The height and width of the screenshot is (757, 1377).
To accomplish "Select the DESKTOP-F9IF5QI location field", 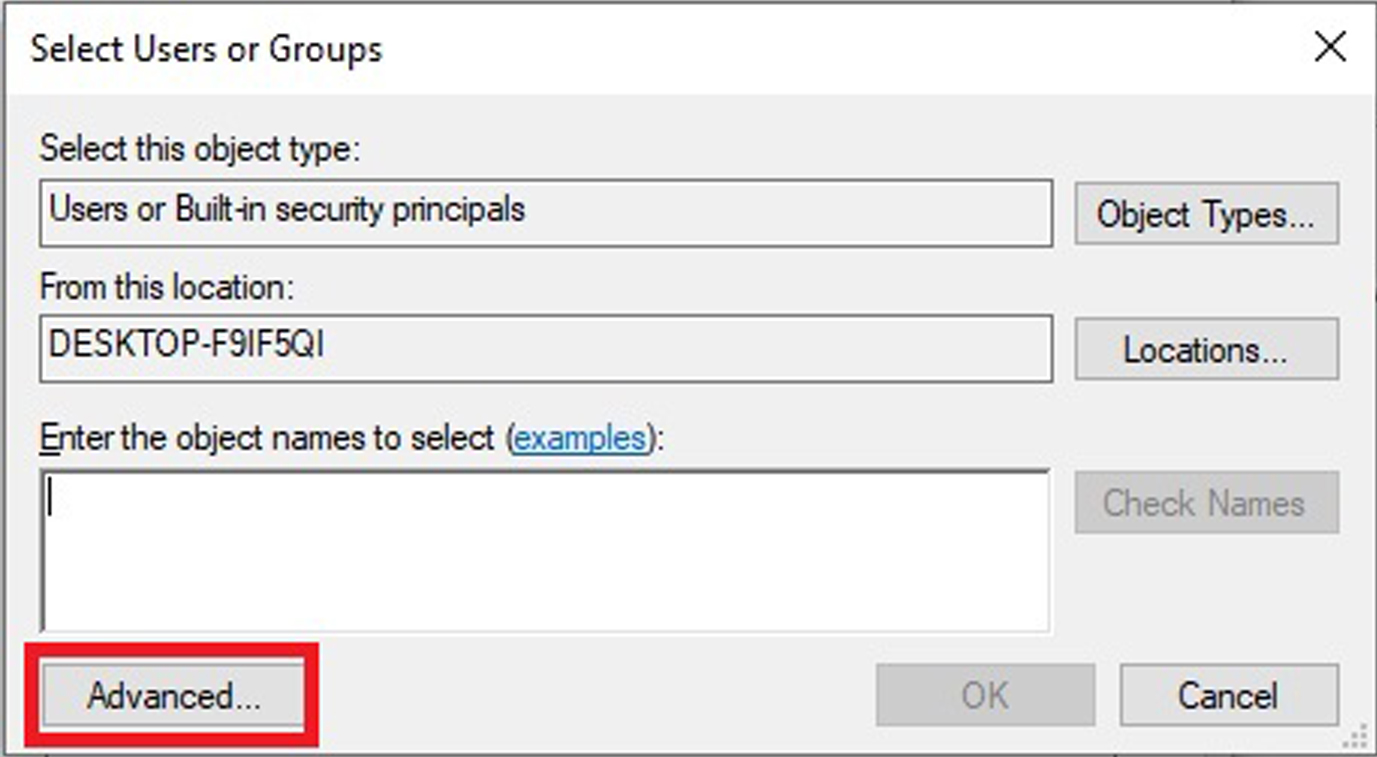I will tap(545, 348).
